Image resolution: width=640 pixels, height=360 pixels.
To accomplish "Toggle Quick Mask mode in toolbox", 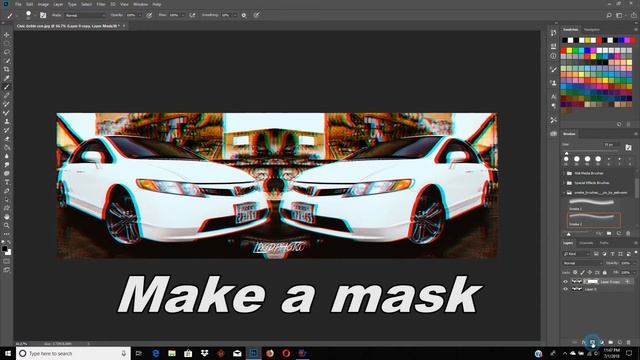I will [x=7, y=261].
